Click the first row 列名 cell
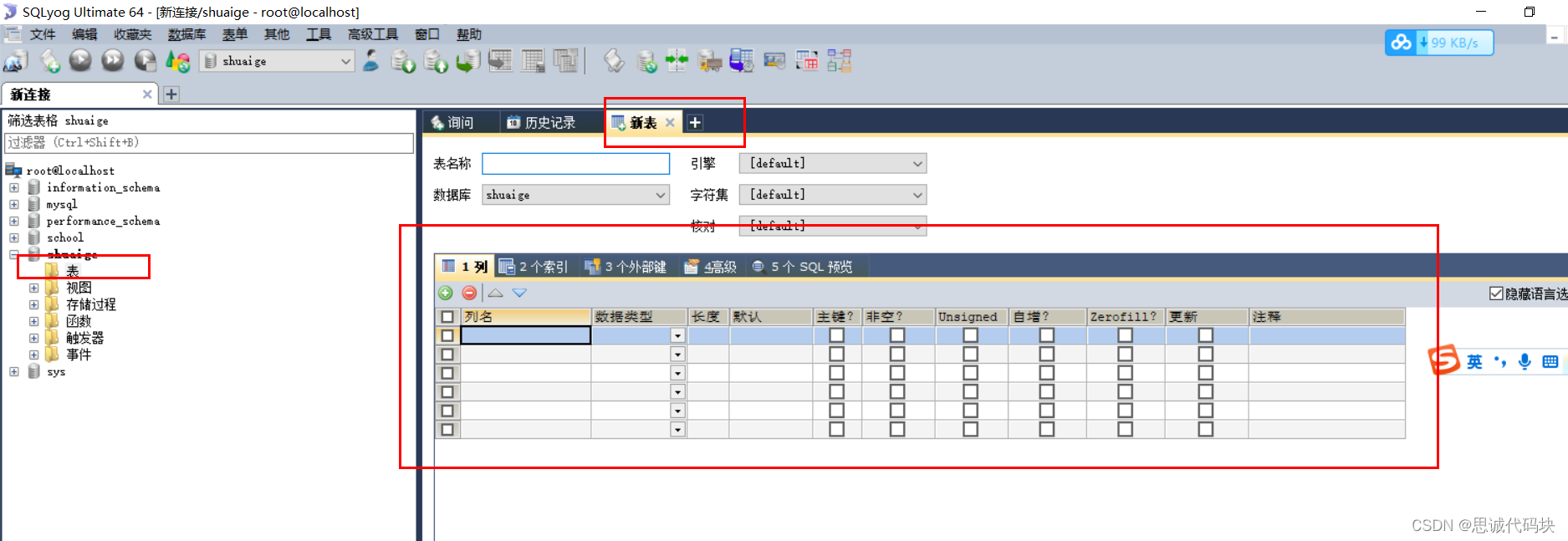This screenshot has width=1568, height=541. 526,335
